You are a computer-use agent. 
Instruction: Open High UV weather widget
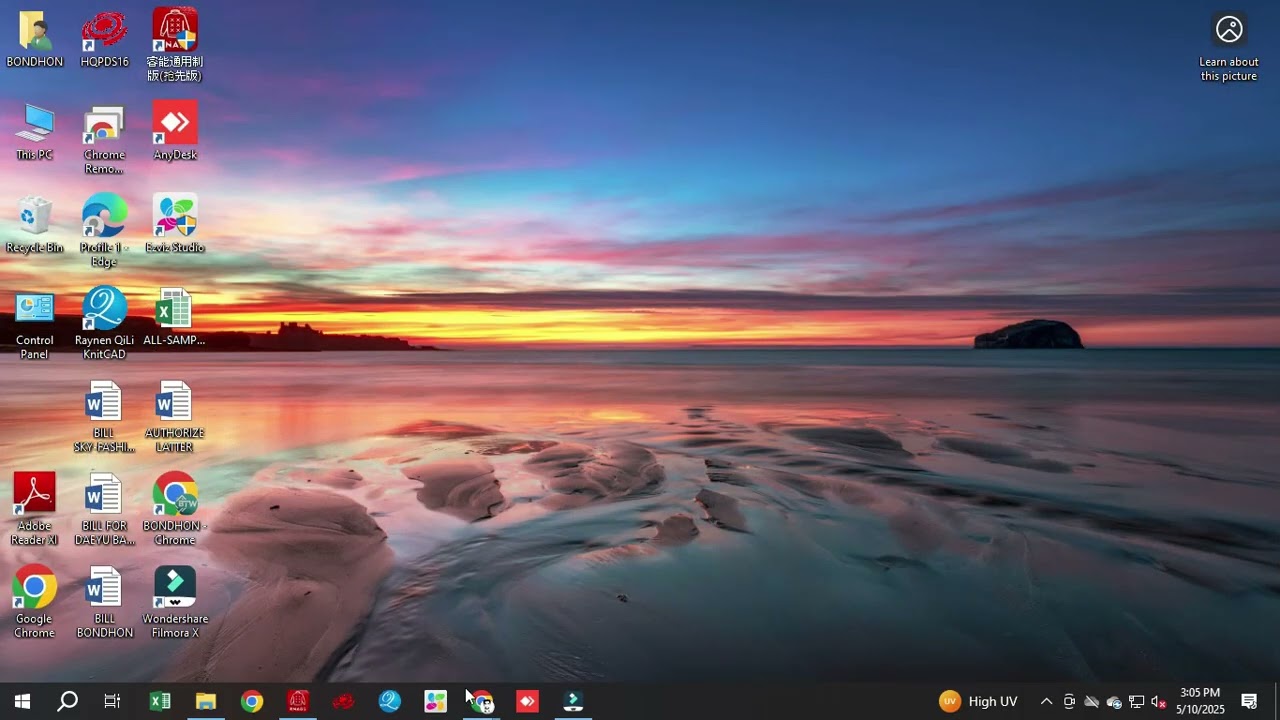[x=978, y=701]
